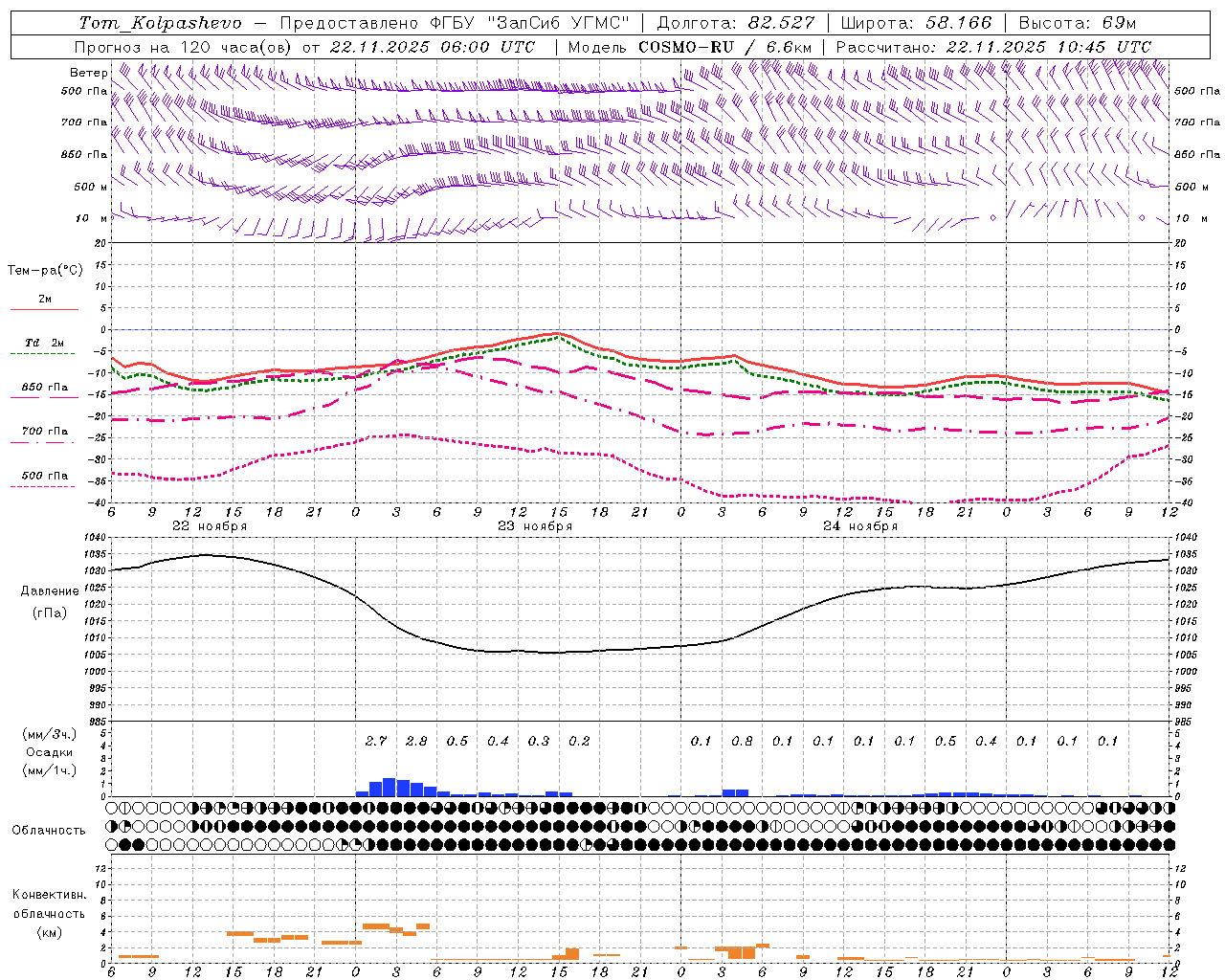The width and height of the screenshot is (1225, 980).
Task: Click the (мм/1ч.) precipitation unit label
Action: tap(50, 770)
